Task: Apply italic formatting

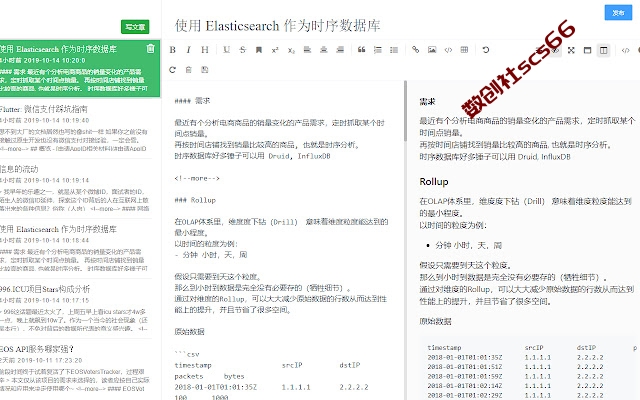Action: click(x=188, y=50)
